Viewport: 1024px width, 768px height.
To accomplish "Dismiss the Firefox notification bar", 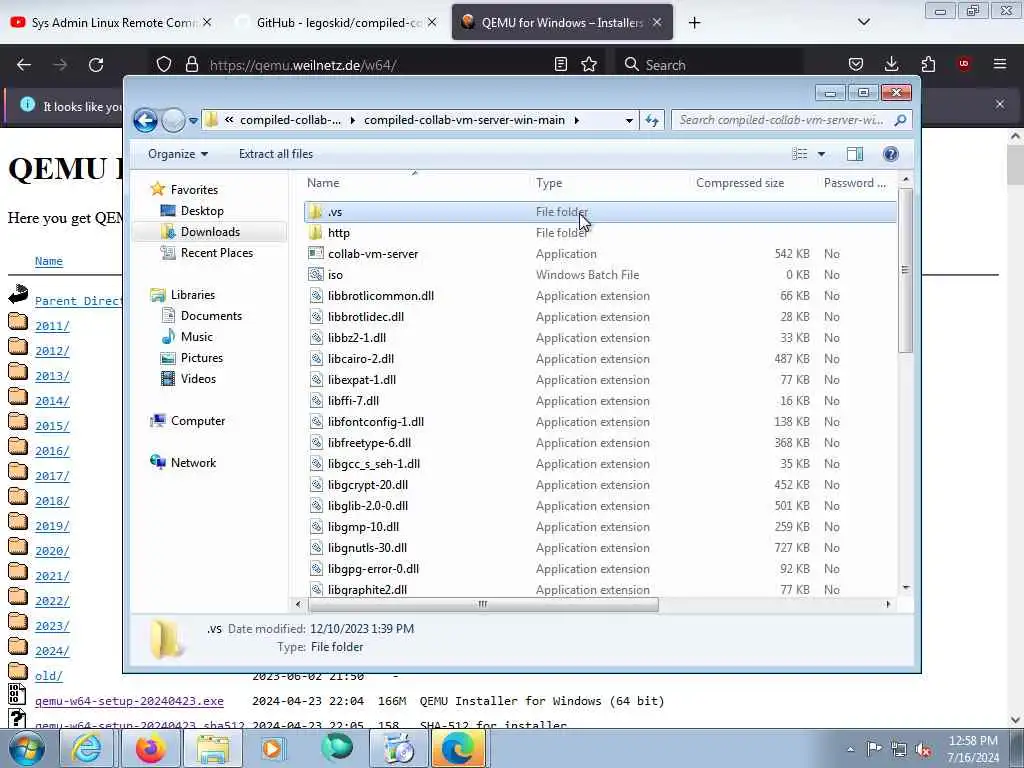I will coord(1000,104).
